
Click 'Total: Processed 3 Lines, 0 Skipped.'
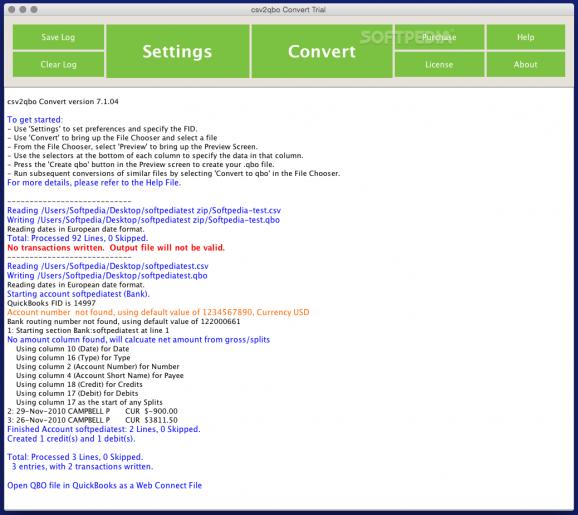point(75,457)
